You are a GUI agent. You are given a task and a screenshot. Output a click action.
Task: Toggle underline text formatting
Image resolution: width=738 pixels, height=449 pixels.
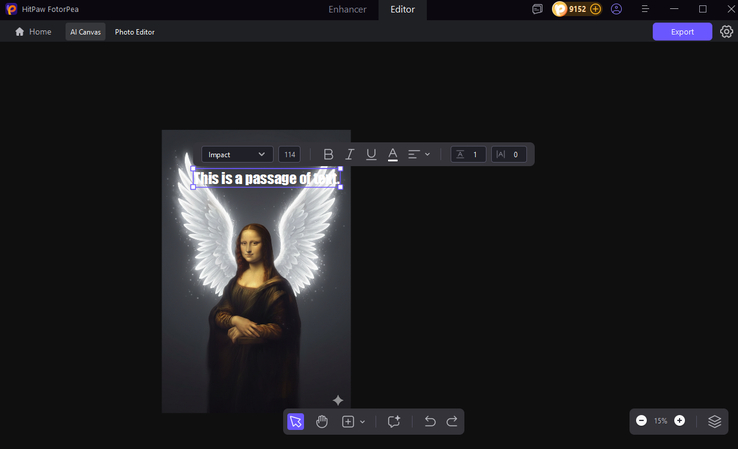[371, 154]
